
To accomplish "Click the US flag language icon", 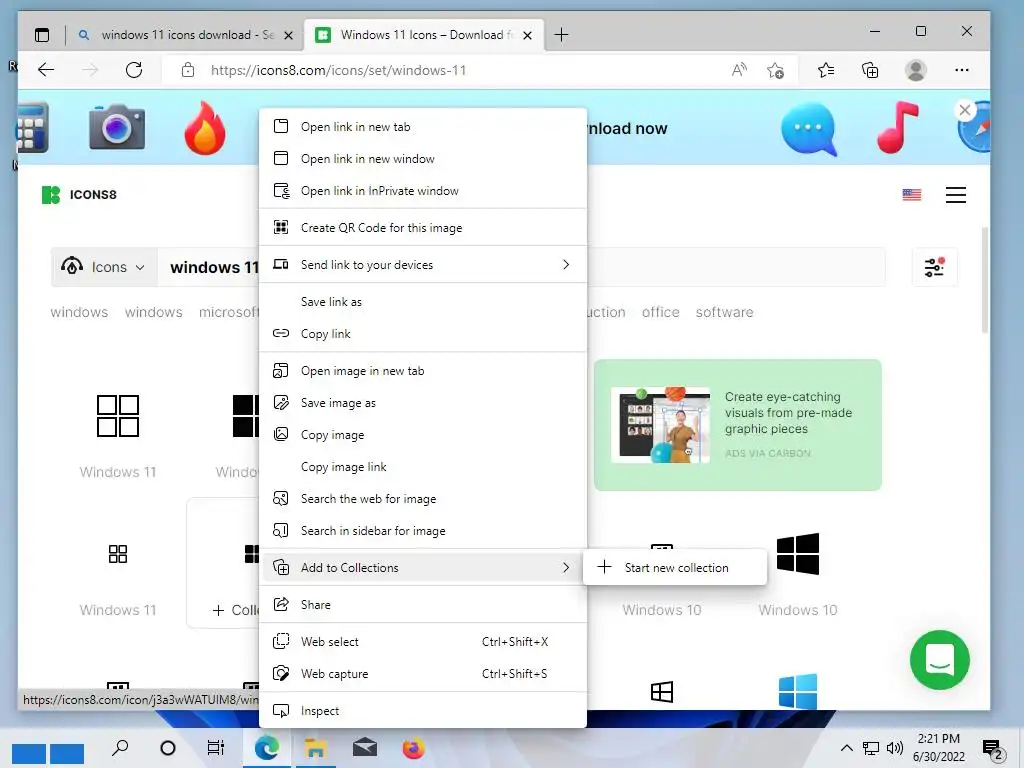I will 912,195.
